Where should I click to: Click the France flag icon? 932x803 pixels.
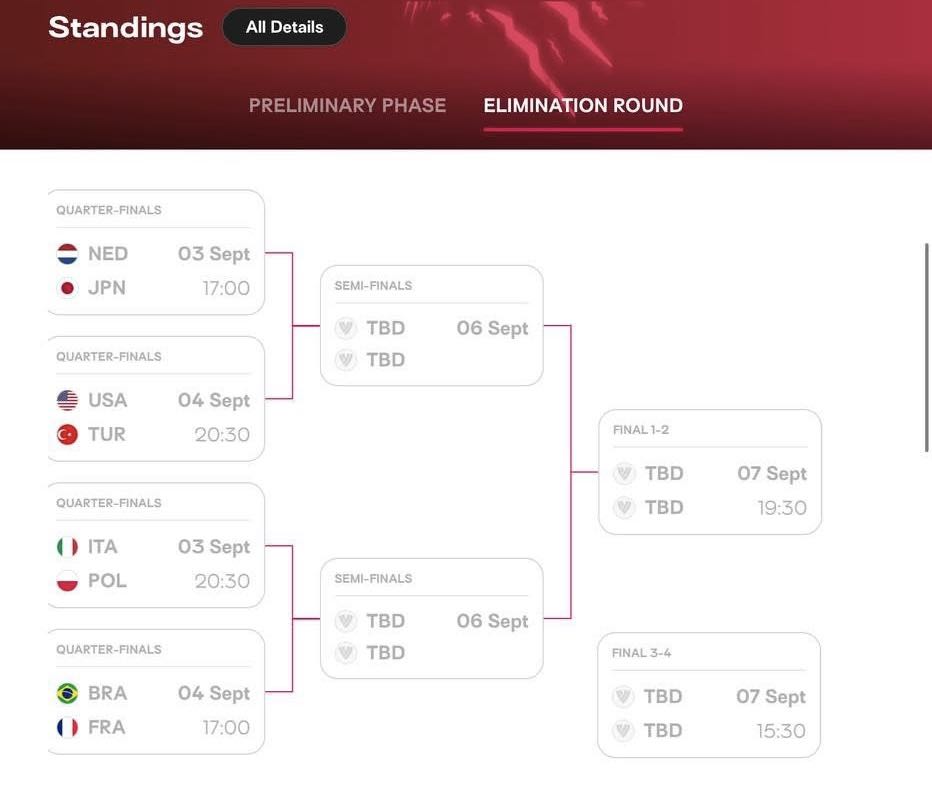click(67, 727)
